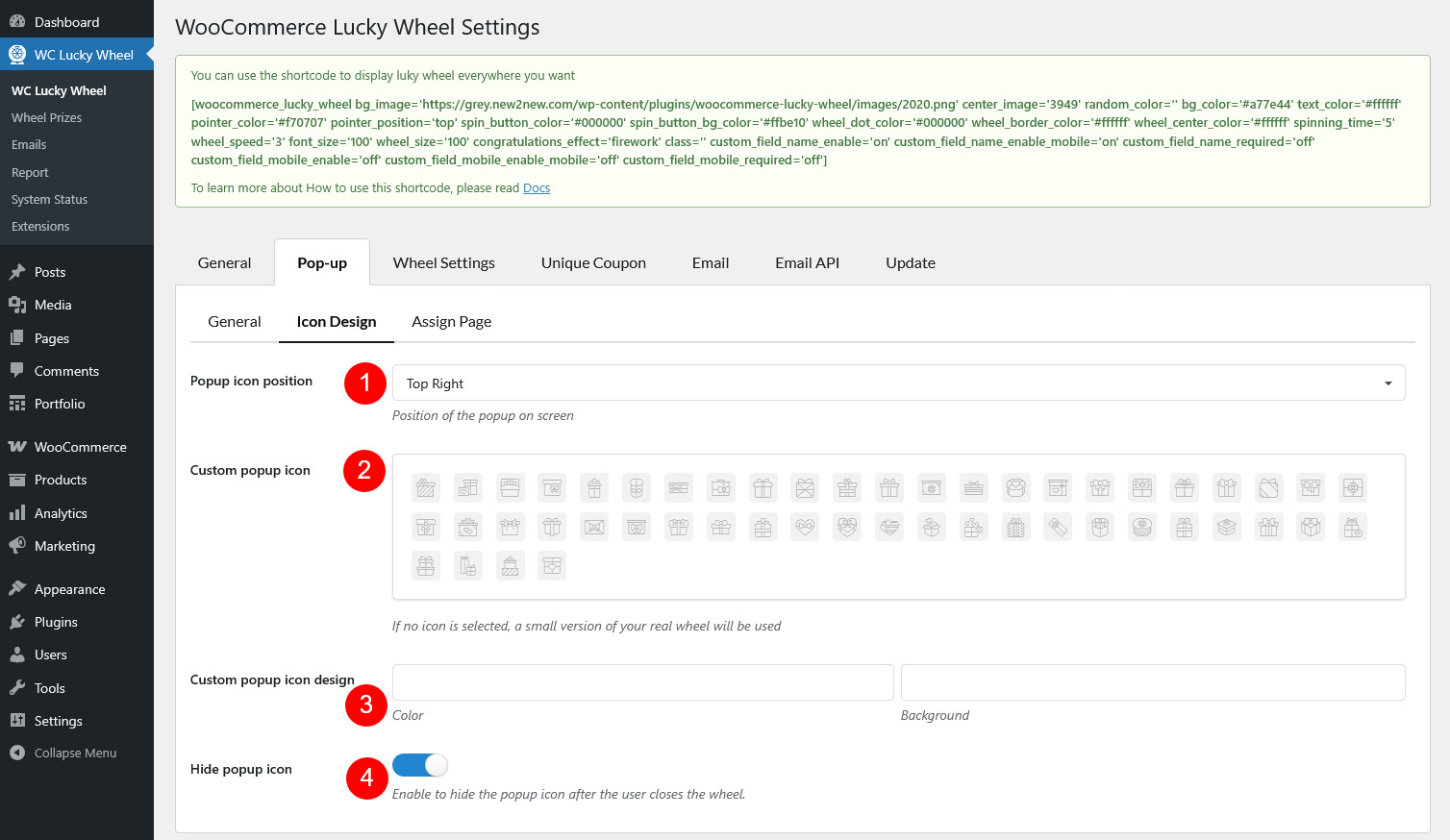This screenshot has width=1450, height=840.
Task: Open the Appearance menu icon
Action: click(17, 590)
